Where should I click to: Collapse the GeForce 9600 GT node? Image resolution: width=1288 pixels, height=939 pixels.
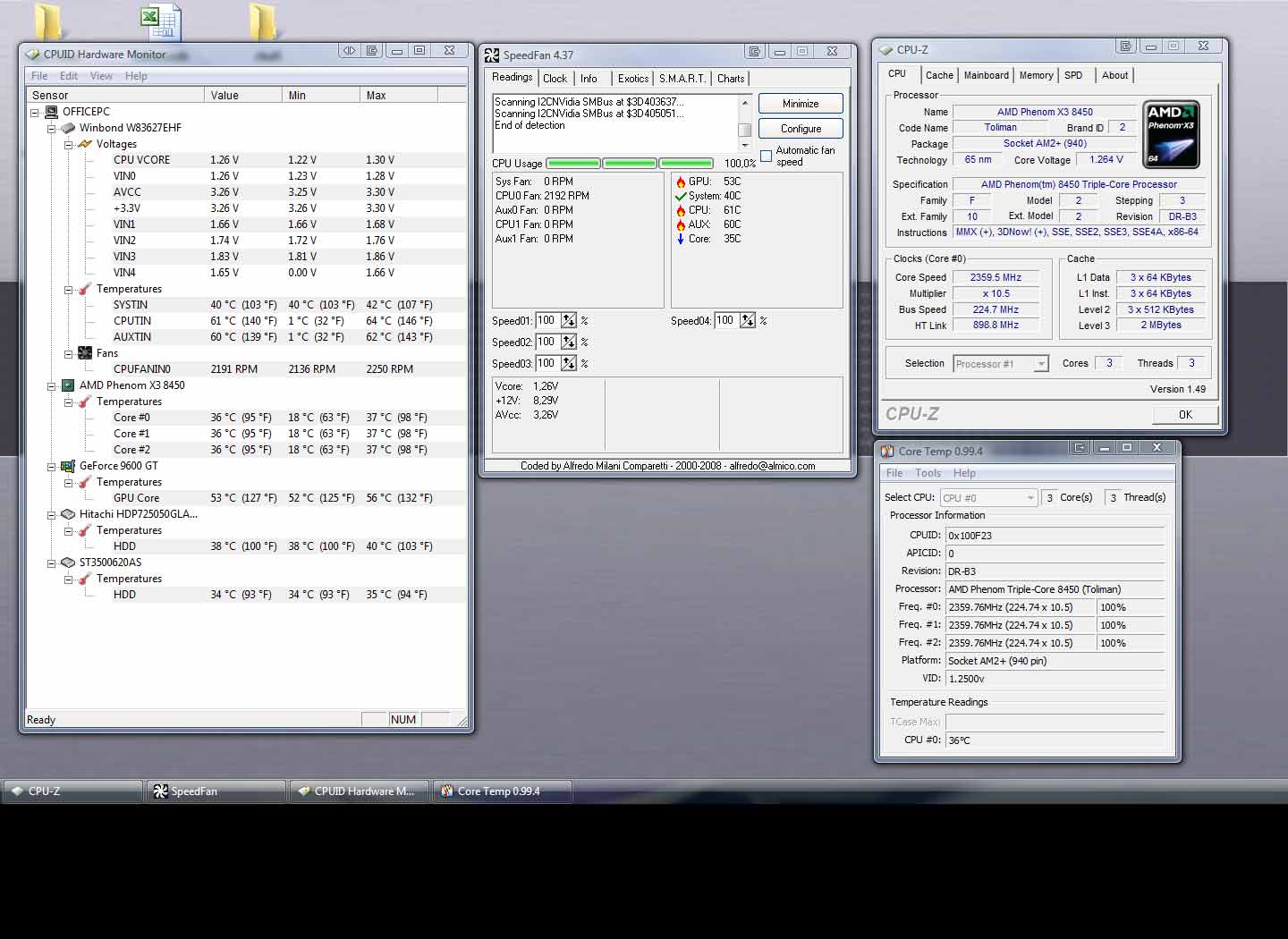[52, 467]
